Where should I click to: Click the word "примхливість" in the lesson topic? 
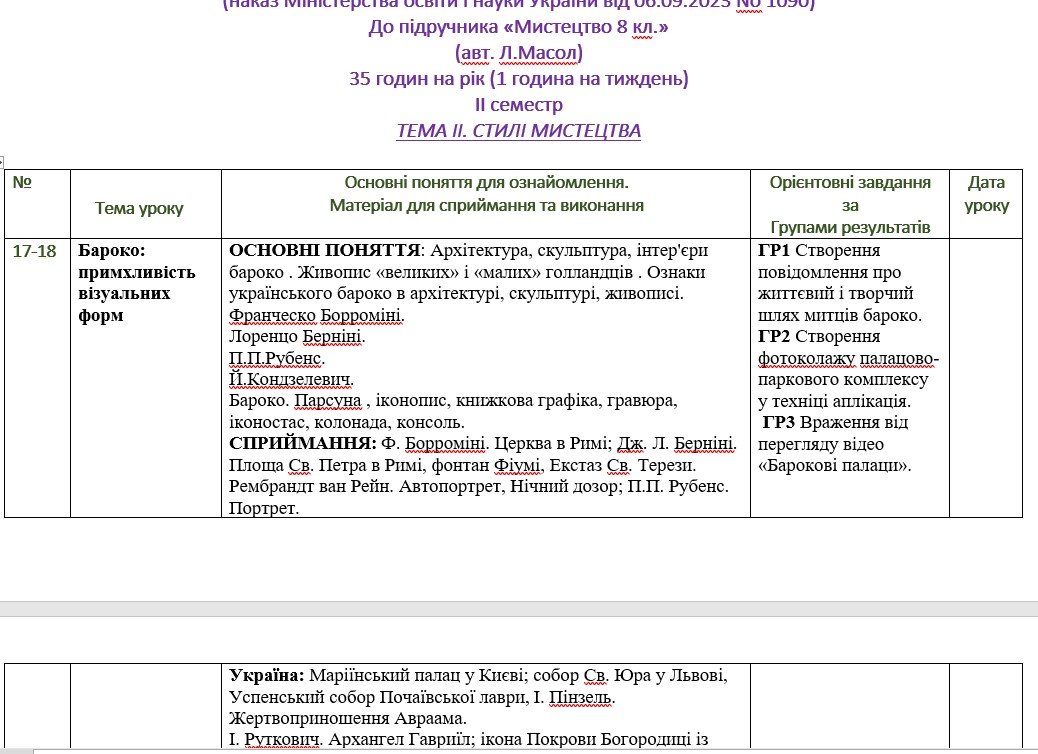point(136,272)
